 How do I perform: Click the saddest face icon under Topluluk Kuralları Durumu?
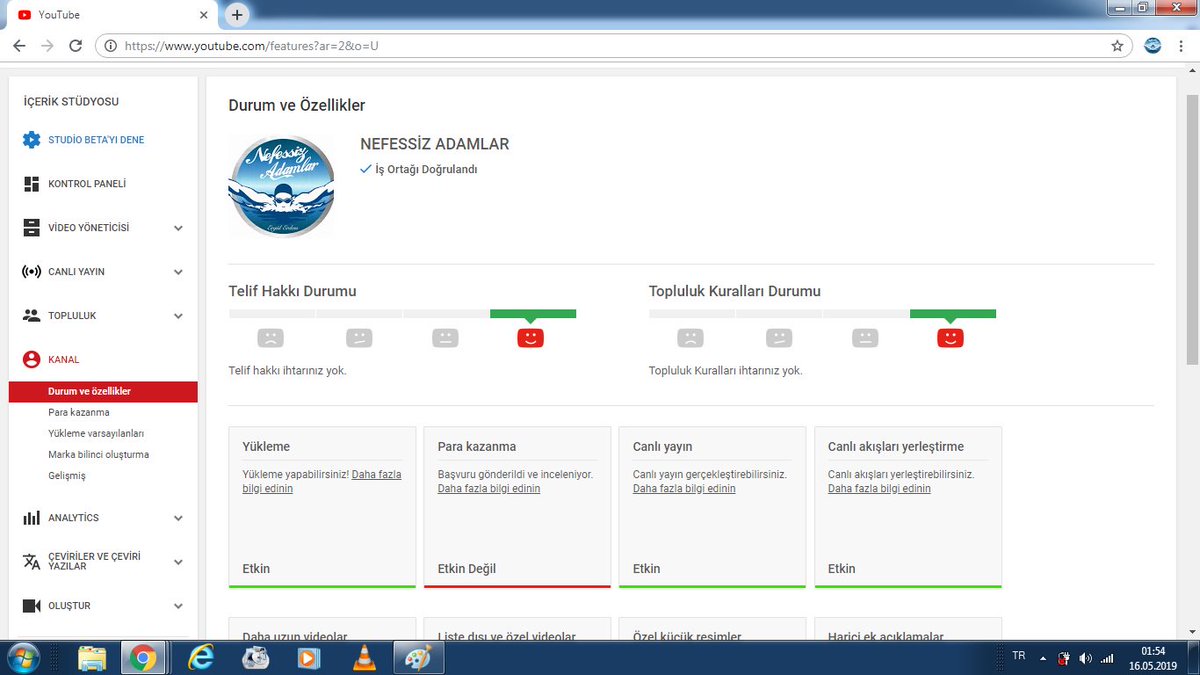click(690, 338)
